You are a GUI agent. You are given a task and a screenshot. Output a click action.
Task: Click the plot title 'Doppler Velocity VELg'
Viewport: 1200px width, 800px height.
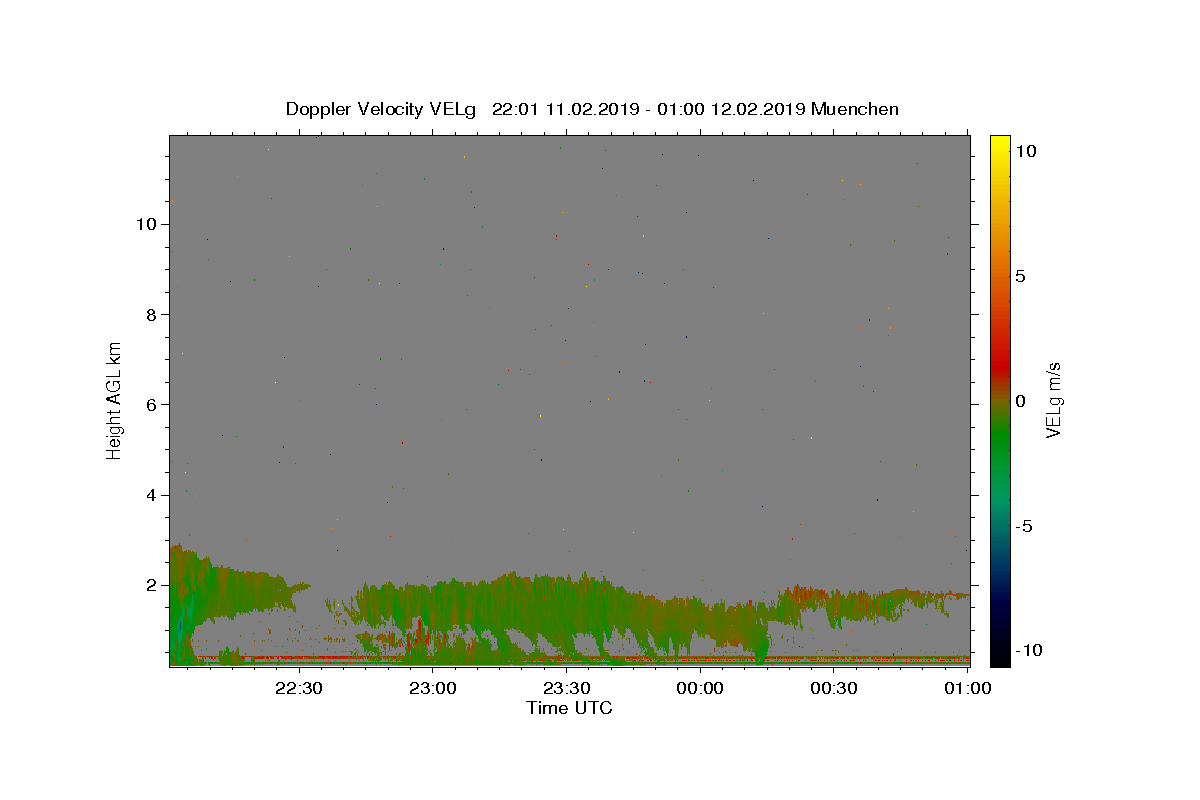click(x=382, y=109)
